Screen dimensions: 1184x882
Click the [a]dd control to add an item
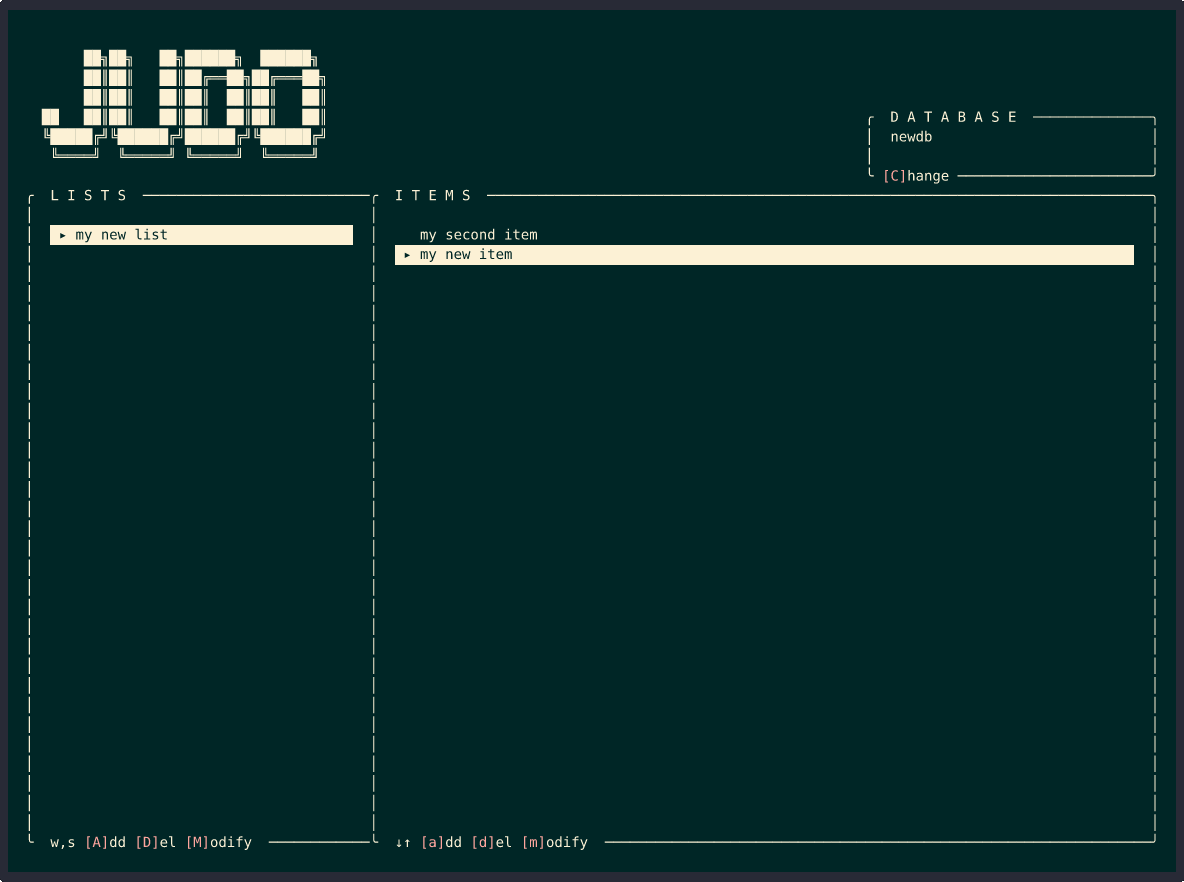tap(440, 842)
